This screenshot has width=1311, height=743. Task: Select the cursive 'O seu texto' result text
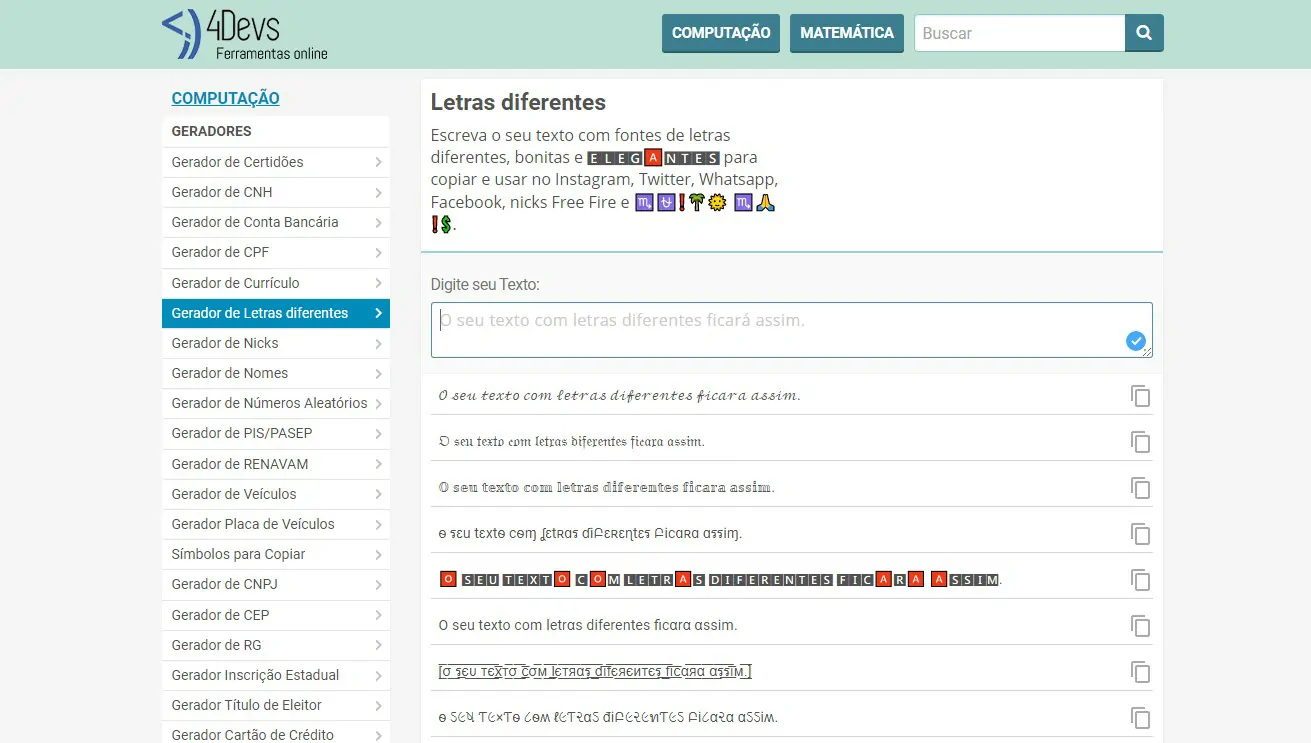pyautogui.click(x=620, y=395)
